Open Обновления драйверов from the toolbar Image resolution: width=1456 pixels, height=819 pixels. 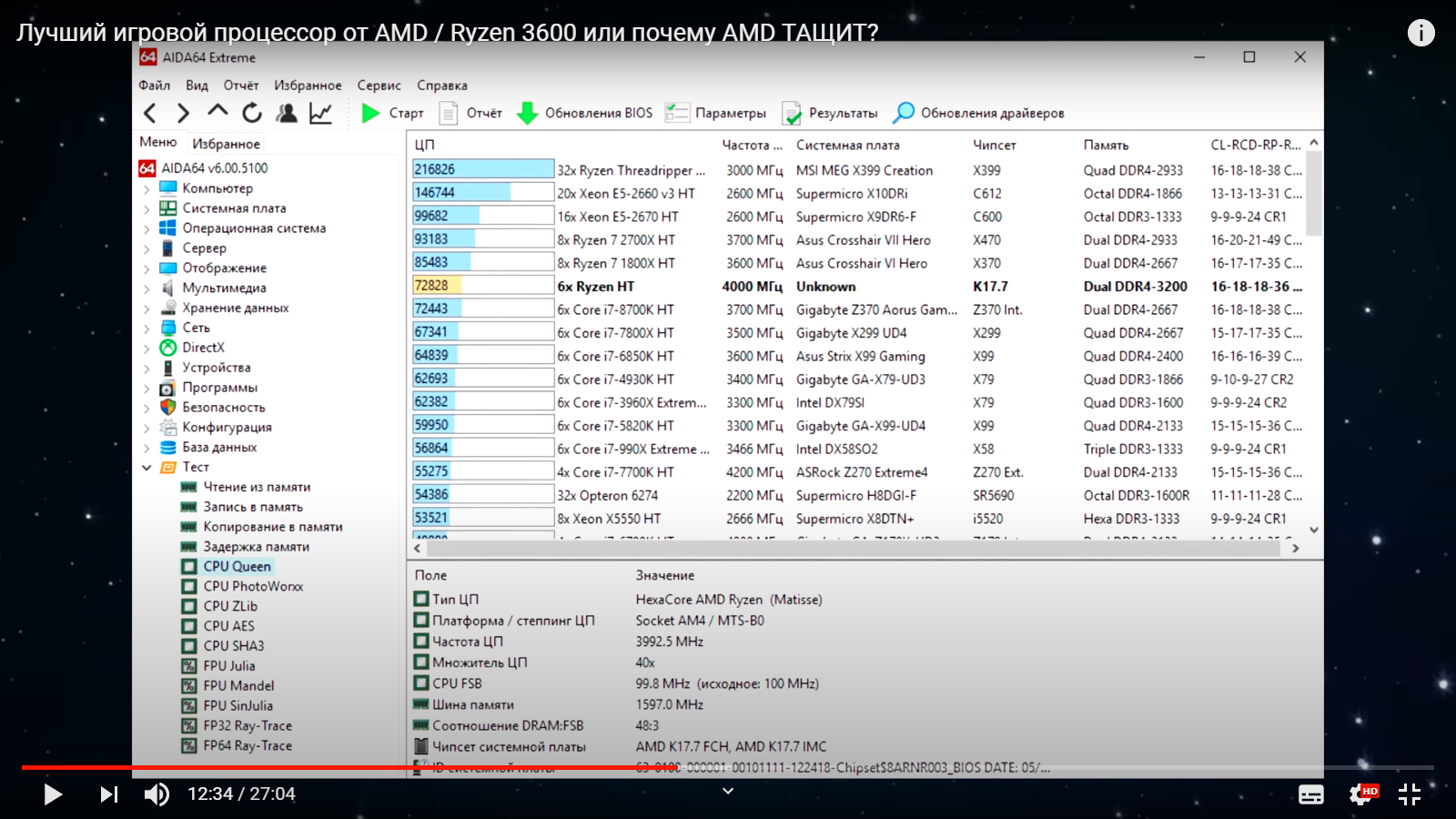(x=978, y=113)
